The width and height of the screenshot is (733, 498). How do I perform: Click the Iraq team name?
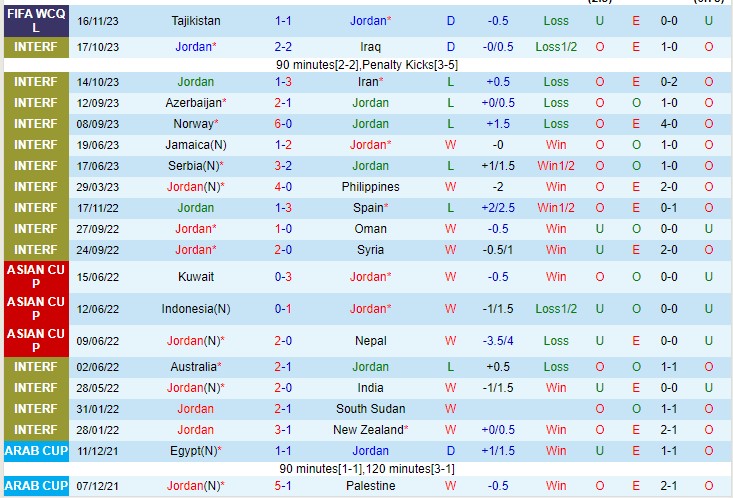point(370,47)
